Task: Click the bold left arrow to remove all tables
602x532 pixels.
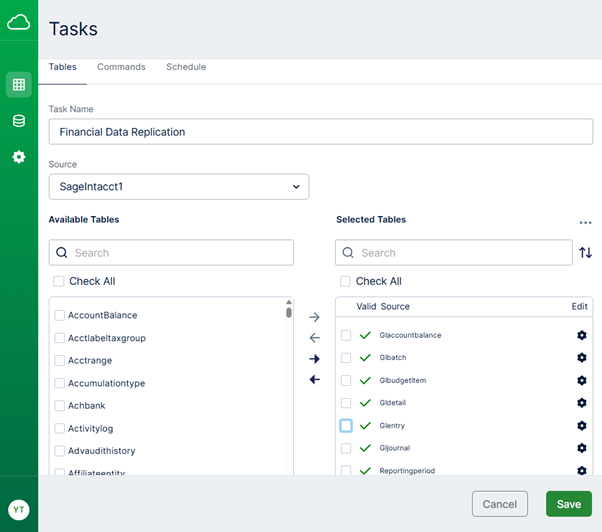Action: coord(314,380)
